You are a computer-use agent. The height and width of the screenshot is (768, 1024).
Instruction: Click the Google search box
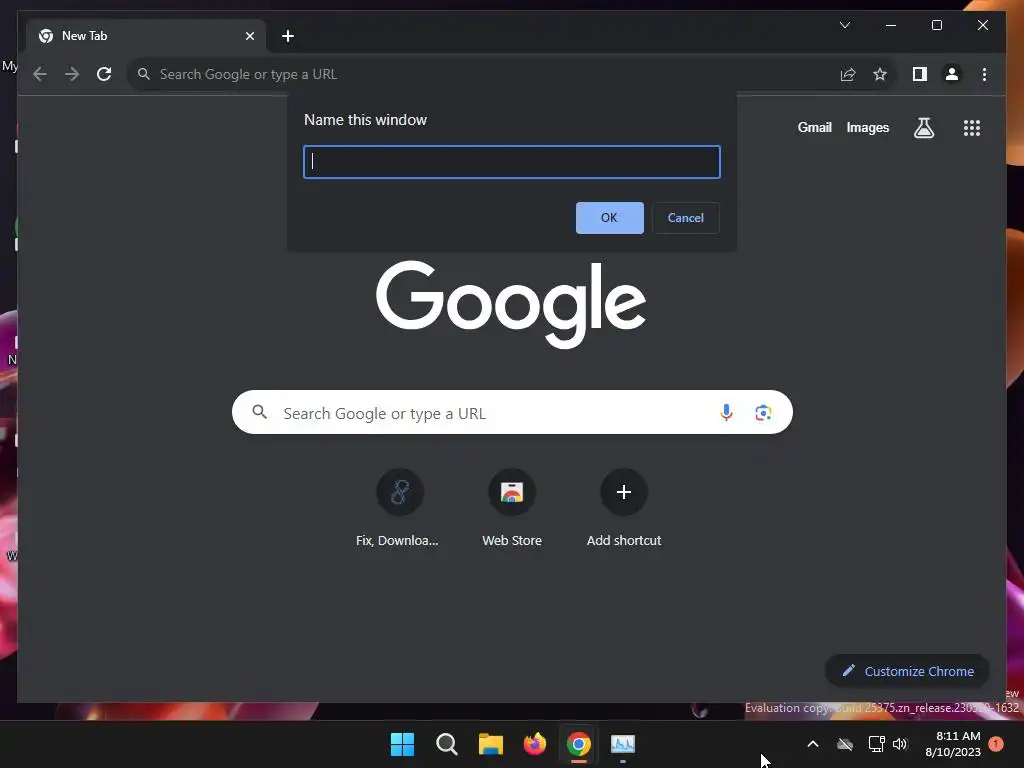coord(512,413)
